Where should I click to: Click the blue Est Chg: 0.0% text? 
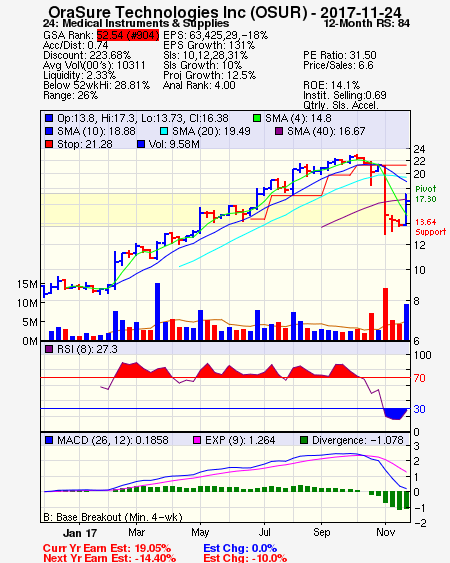[x=240, y=548]
